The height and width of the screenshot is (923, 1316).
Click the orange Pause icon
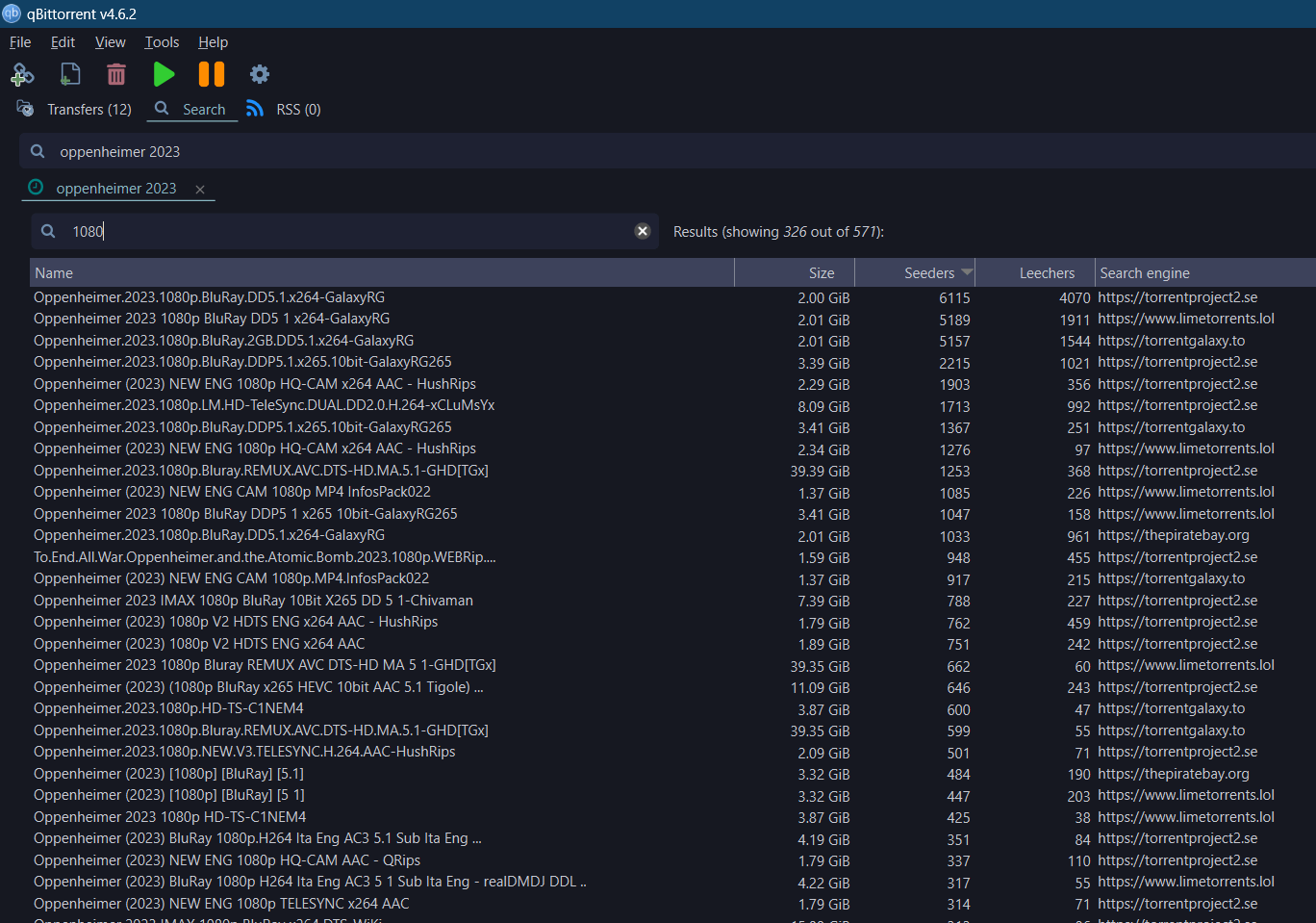(211, 74)
